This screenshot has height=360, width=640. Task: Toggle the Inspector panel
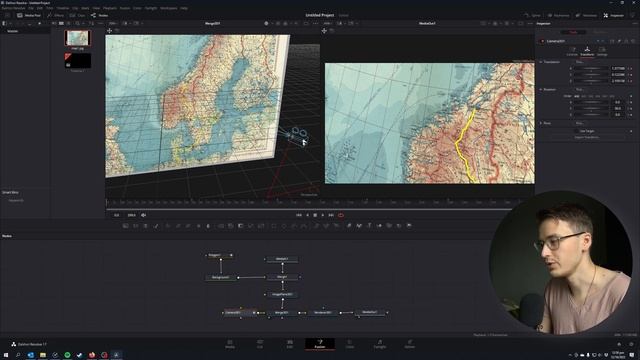tap(613, 15)
